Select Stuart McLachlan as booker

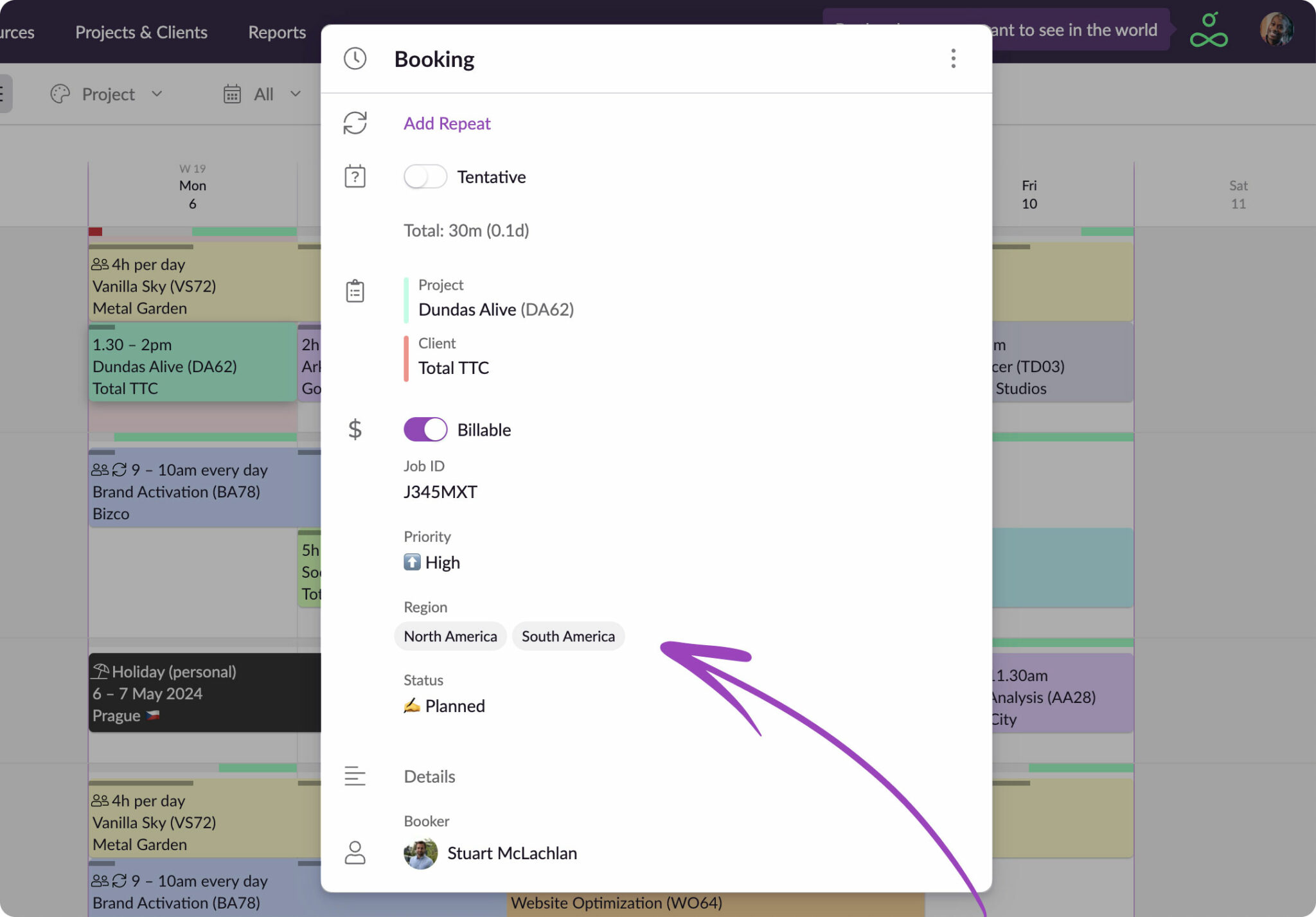[x=511, y=853]
